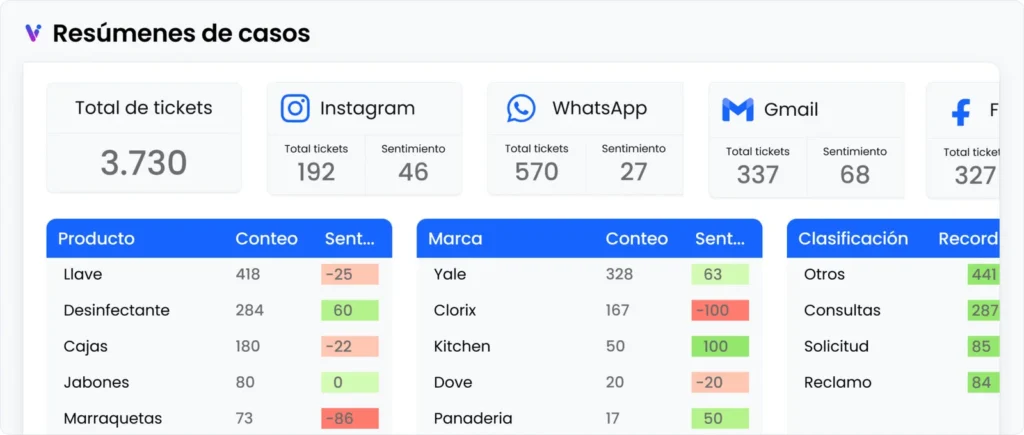Click the Instagram icon

(295, 108)
